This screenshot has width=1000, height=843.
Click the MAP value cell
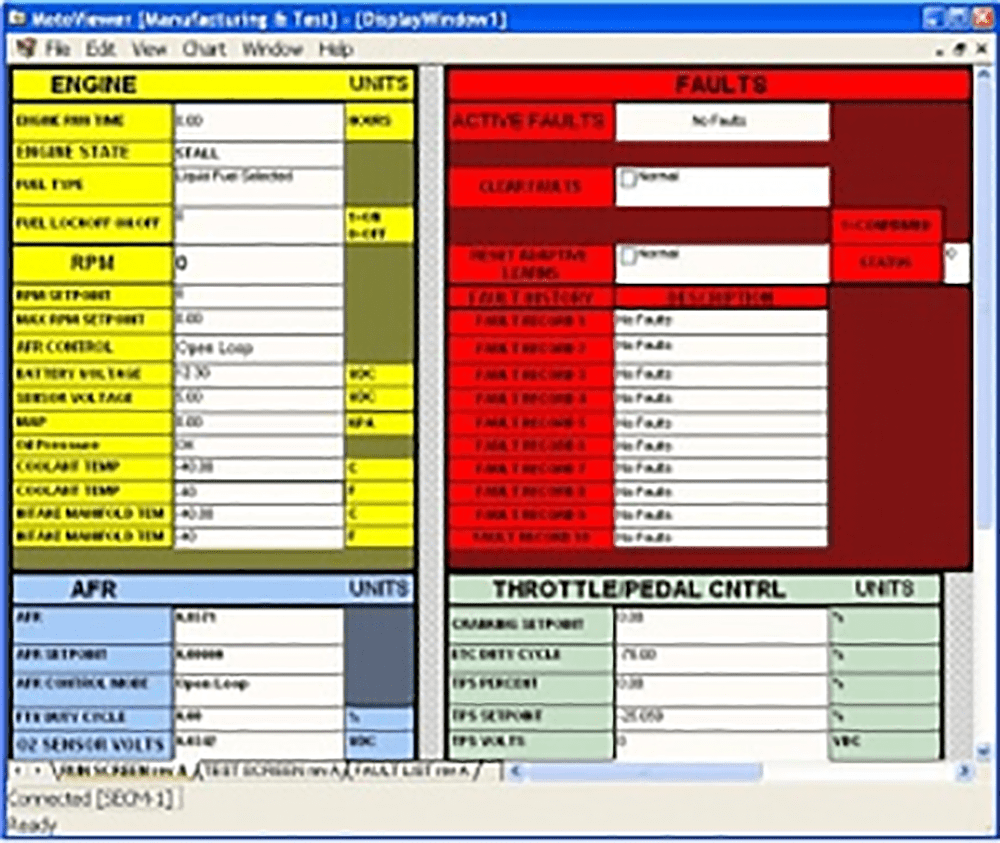pyautogui.click(x=258, y=422)
